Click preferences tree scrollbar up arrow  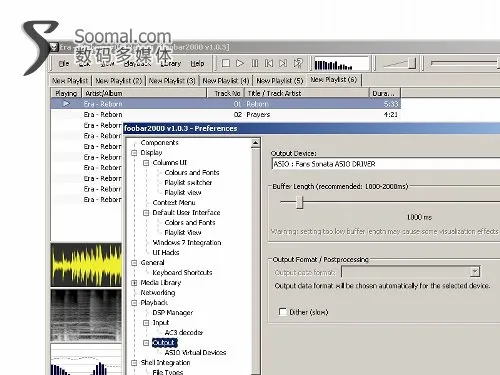pos(255,143)
